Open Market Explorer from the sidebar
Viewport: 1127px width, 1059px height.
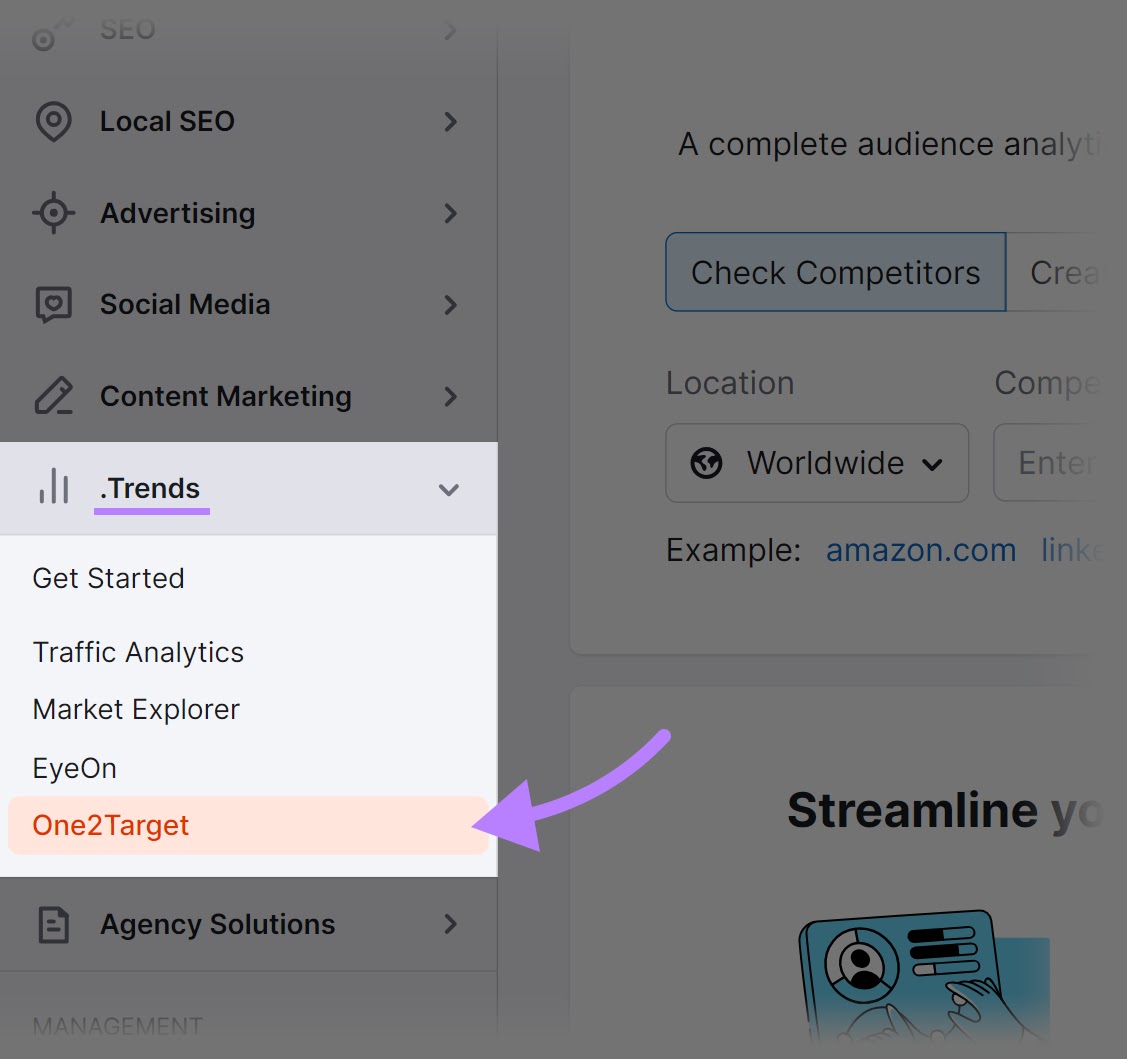pyautogui.click(x=136, y=709)
